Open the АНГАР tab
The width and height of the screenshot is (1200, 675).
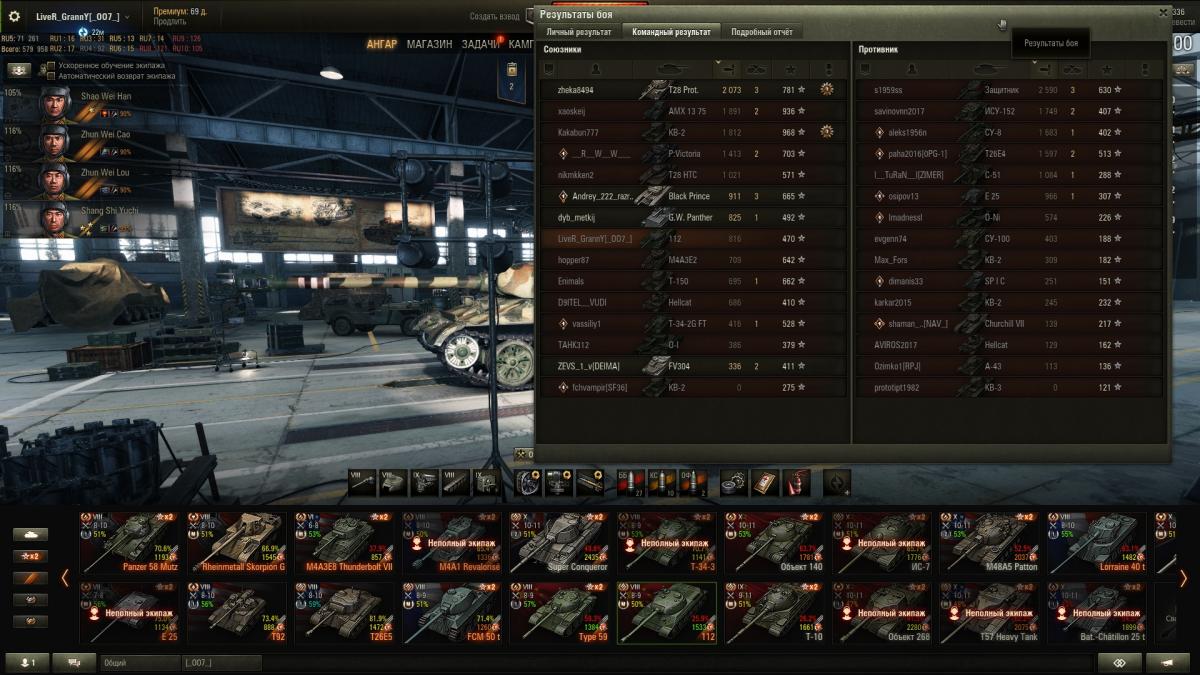[x=381, y=44]
